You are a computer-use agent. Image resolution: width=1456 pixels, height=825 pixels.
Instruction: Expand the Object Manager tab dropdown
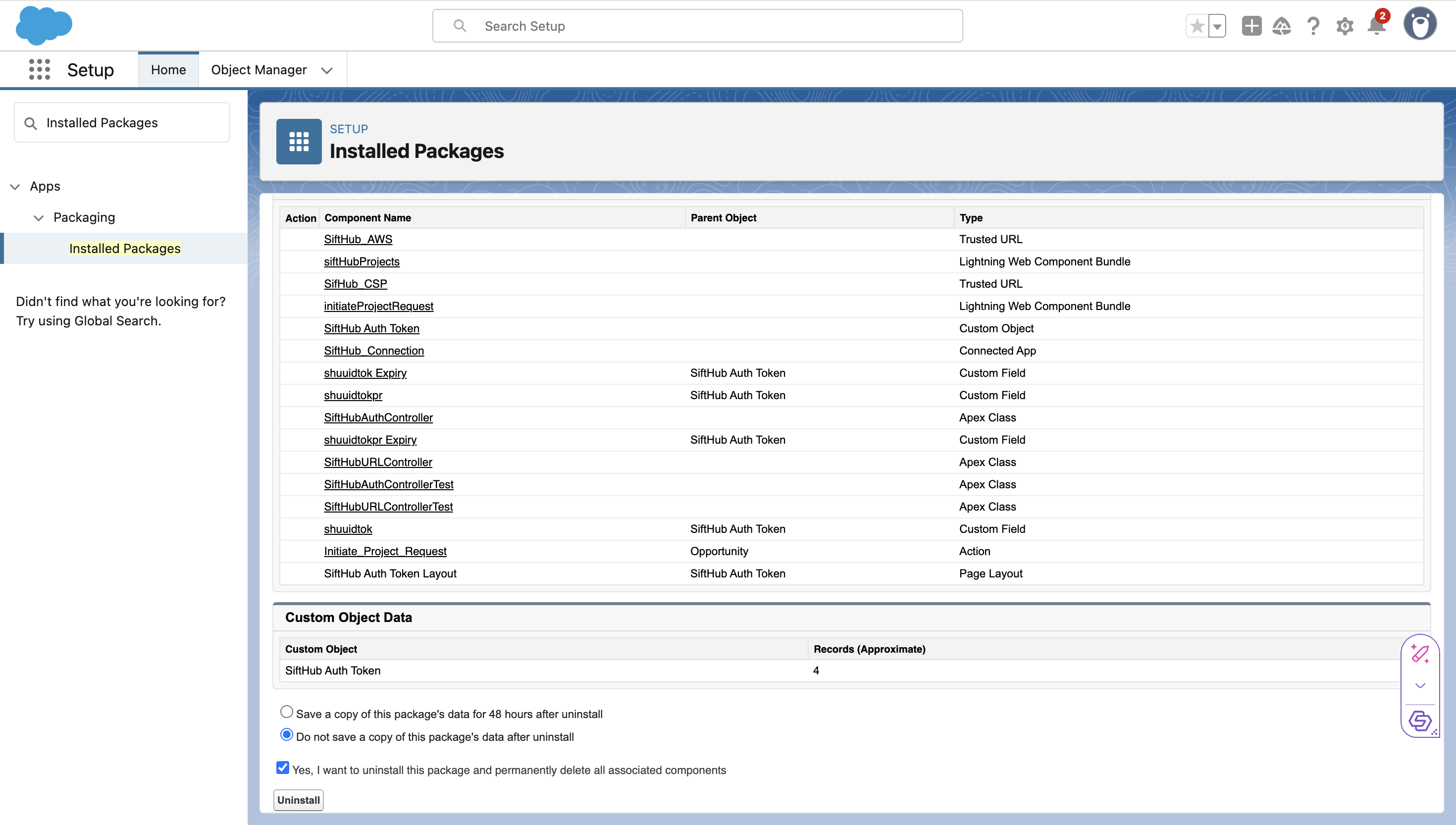point(327,70)
